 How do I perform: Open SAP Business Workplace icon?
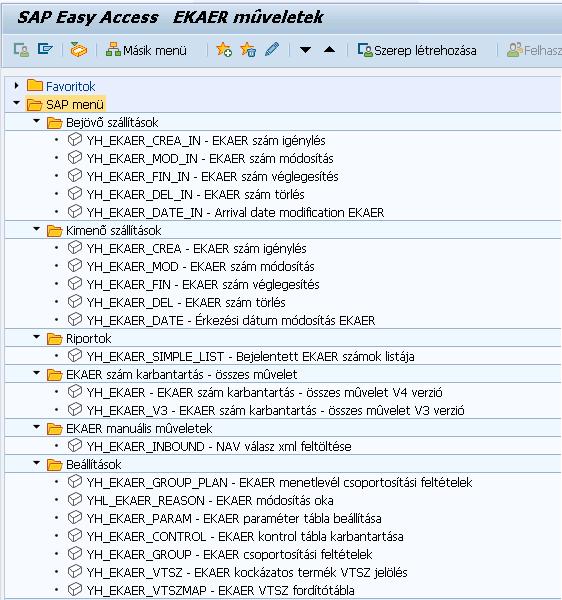(79, 50)
